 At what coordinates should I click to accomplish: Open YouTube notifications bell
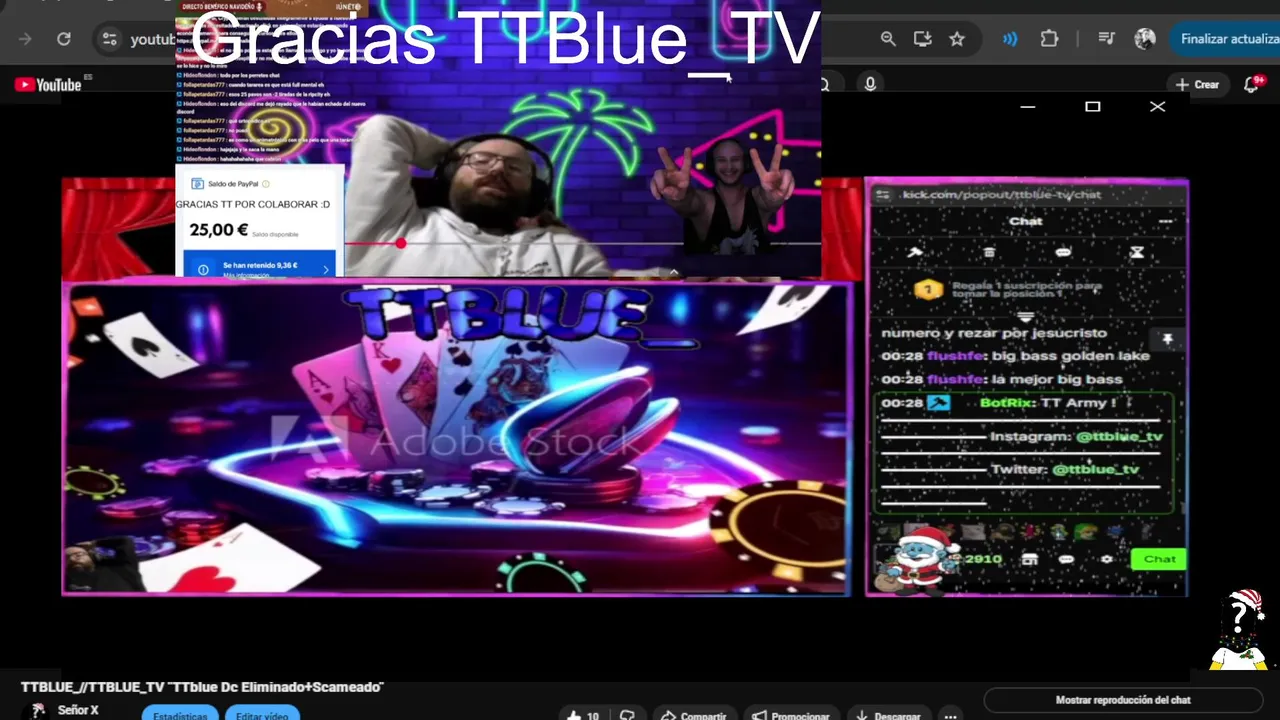[x=1251, y=85]
